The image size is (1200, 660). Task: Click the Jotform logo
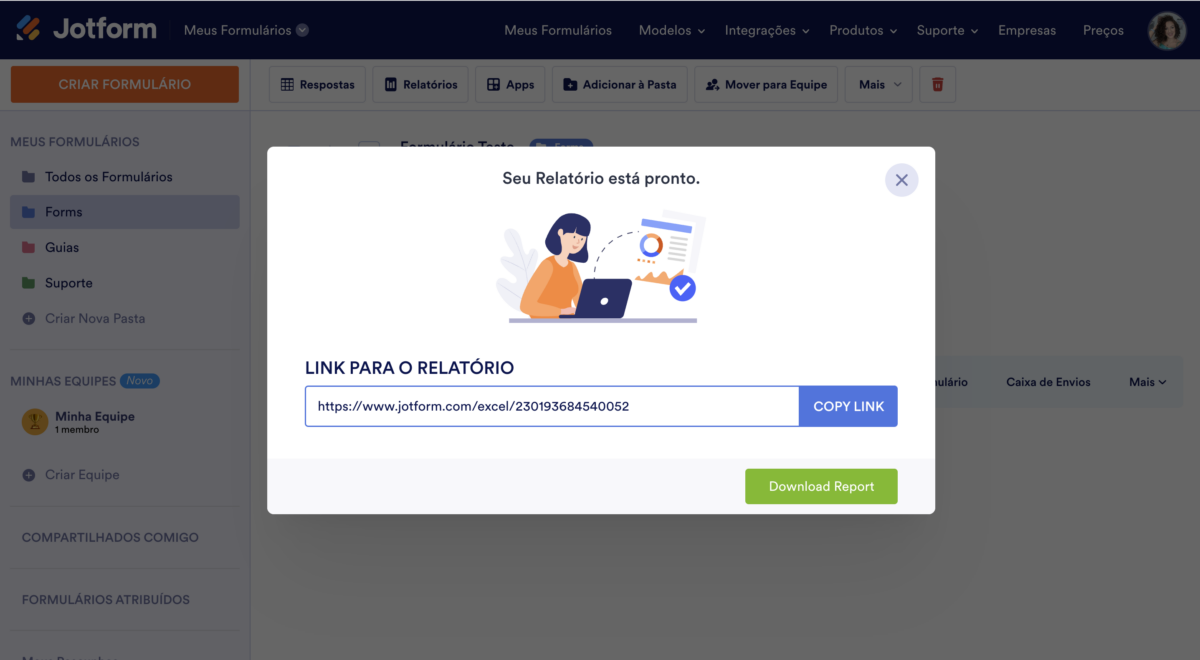click(x=86, y=29)
